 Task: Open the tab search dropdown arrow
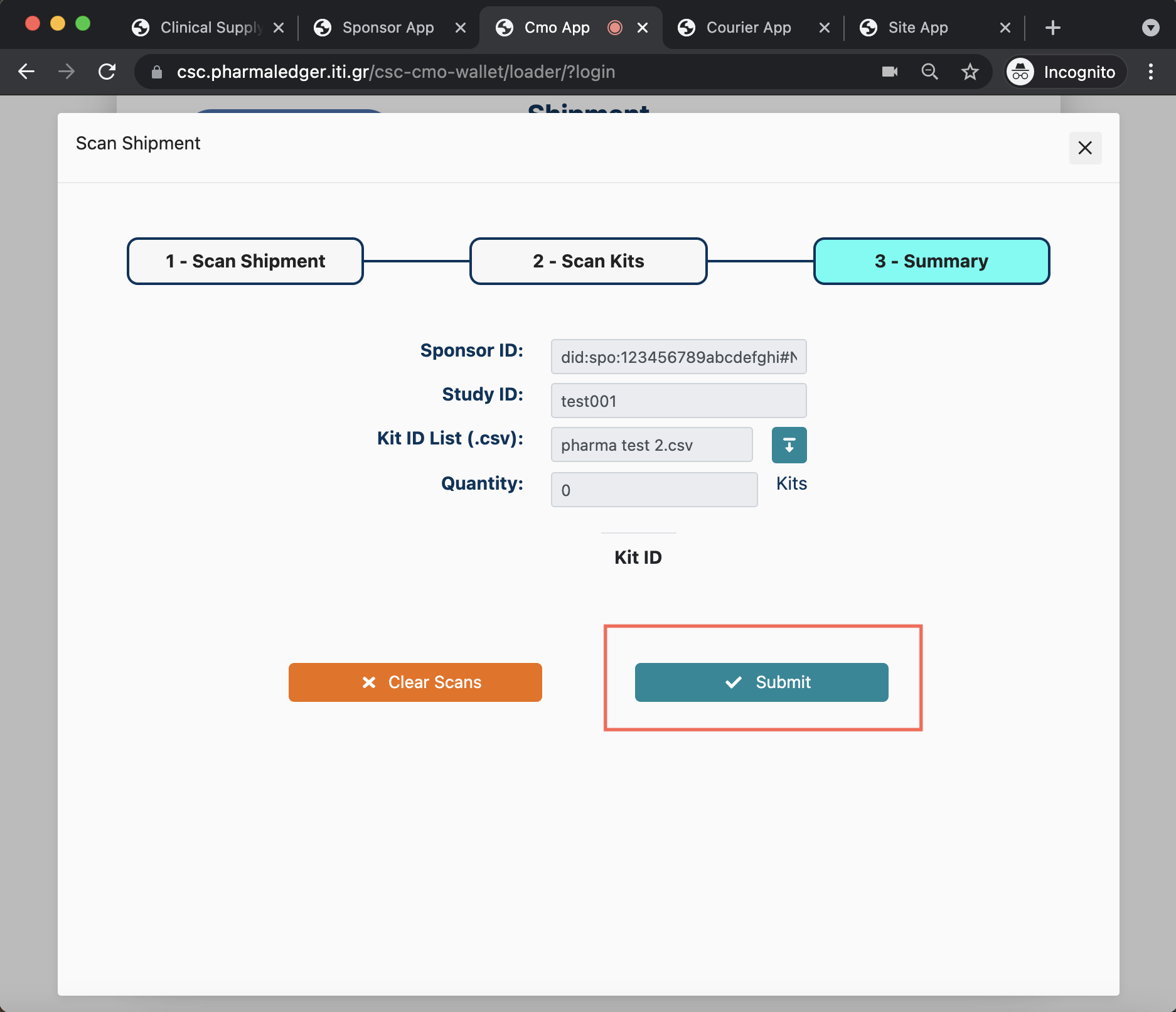[1150, 28]
